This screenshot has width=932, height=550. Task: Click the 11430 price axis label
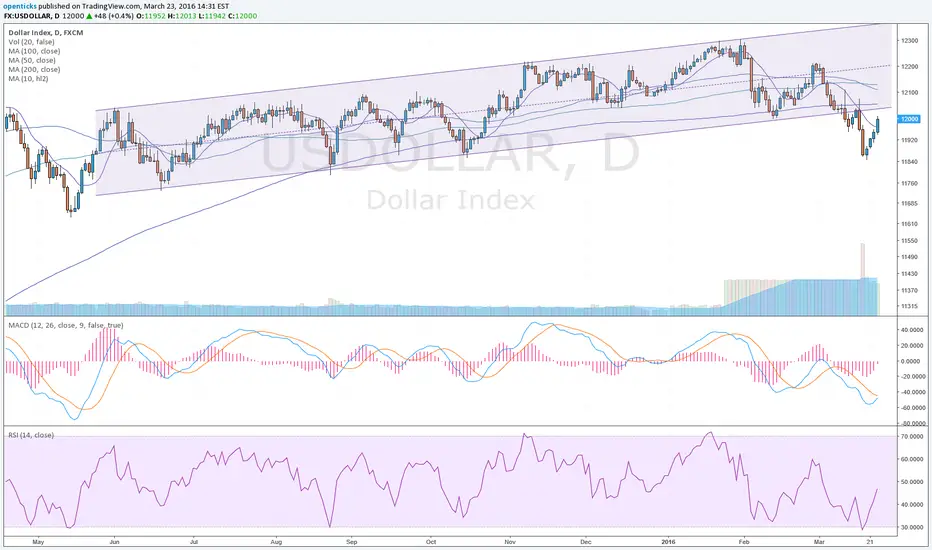point(909,274)
